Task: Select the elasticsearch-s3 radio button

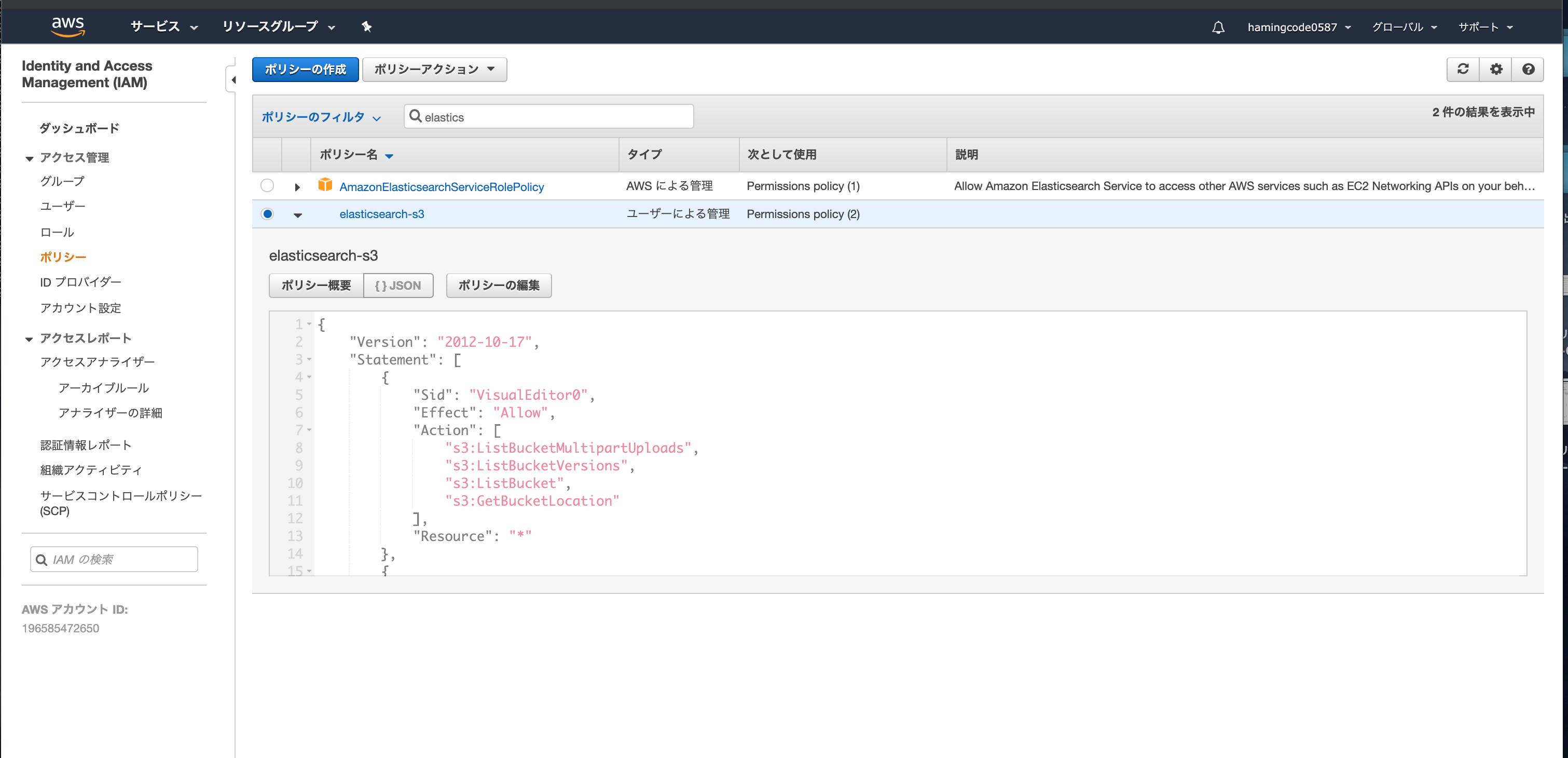Action: point(267,214)
